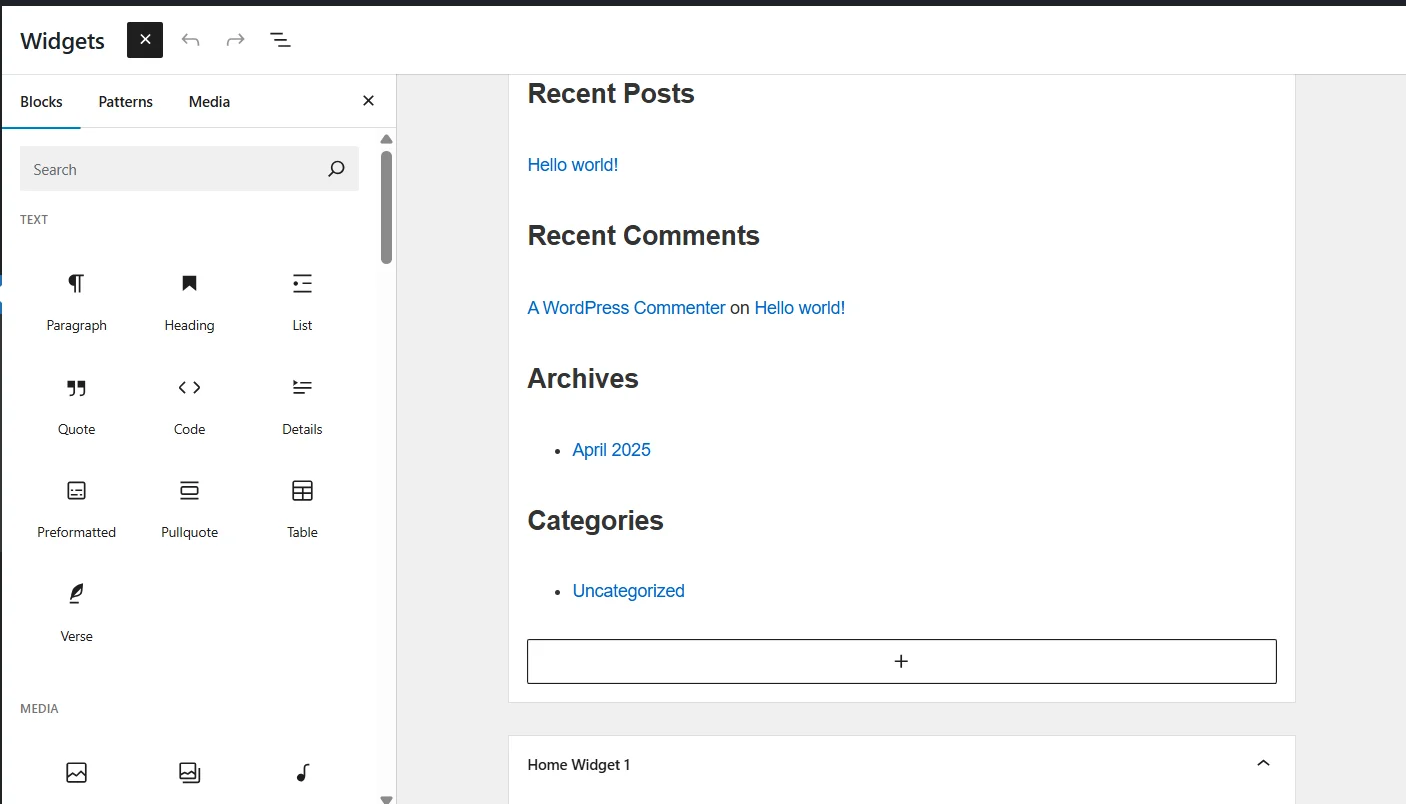
Task: Undo the last change
Action: point(190,40)
